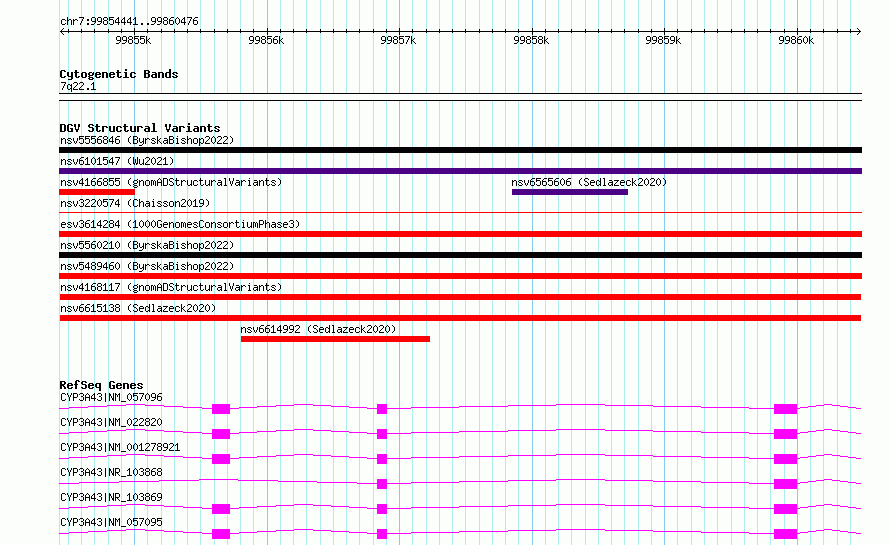This screenshot has width=890, height=545.
Task: Click the red bar under nsv6614992
Action: click(335, 339)
